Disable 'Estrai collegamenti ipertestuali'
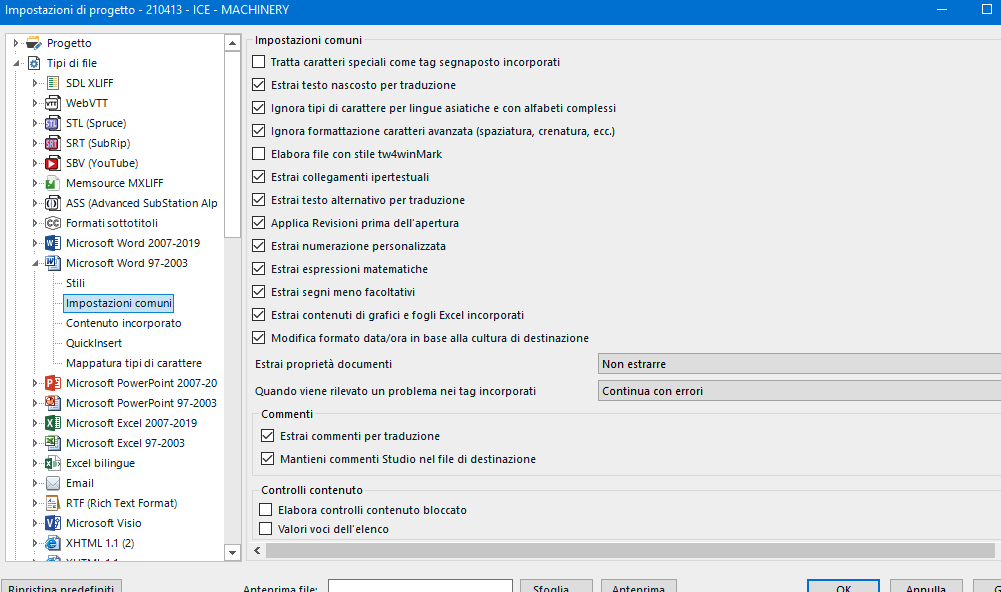The image size is (1001, 592). coord(258,176)
